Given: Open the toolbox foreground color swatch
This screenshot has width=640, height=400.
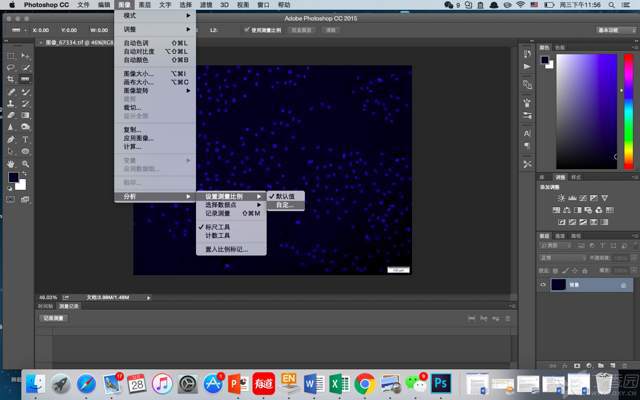Looking at the screenshot, I should [x=13, y=178].
